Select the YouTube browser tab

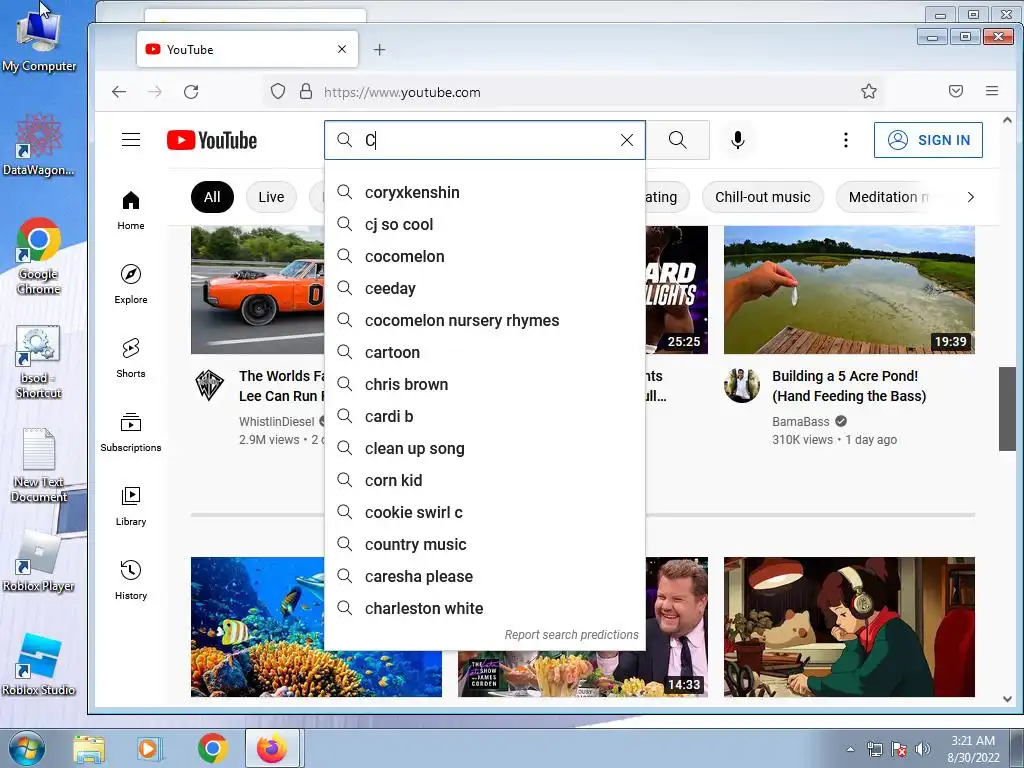[x=247, y=49]
